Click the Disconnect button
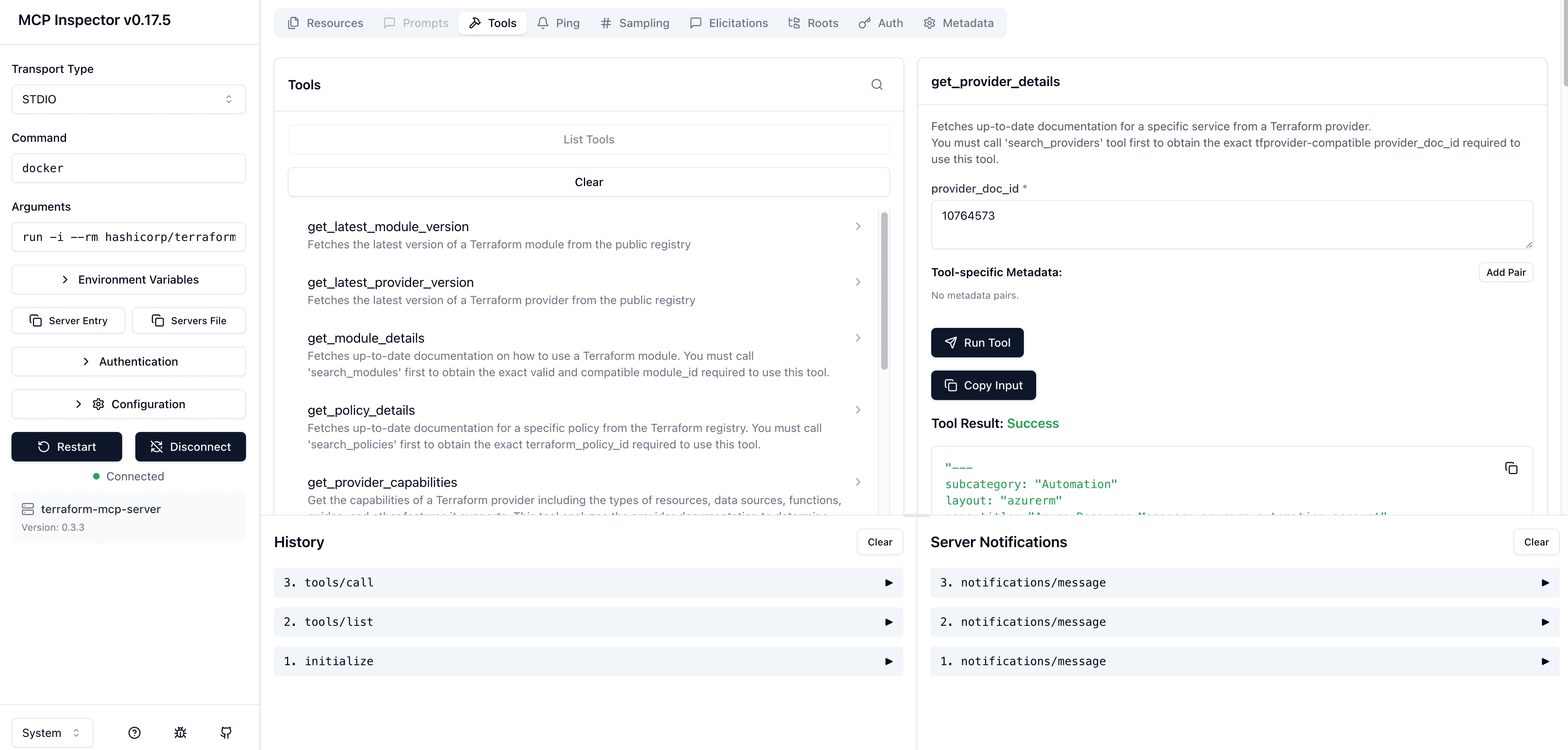Screen dimensions: 1568x750 click(190, 446)
